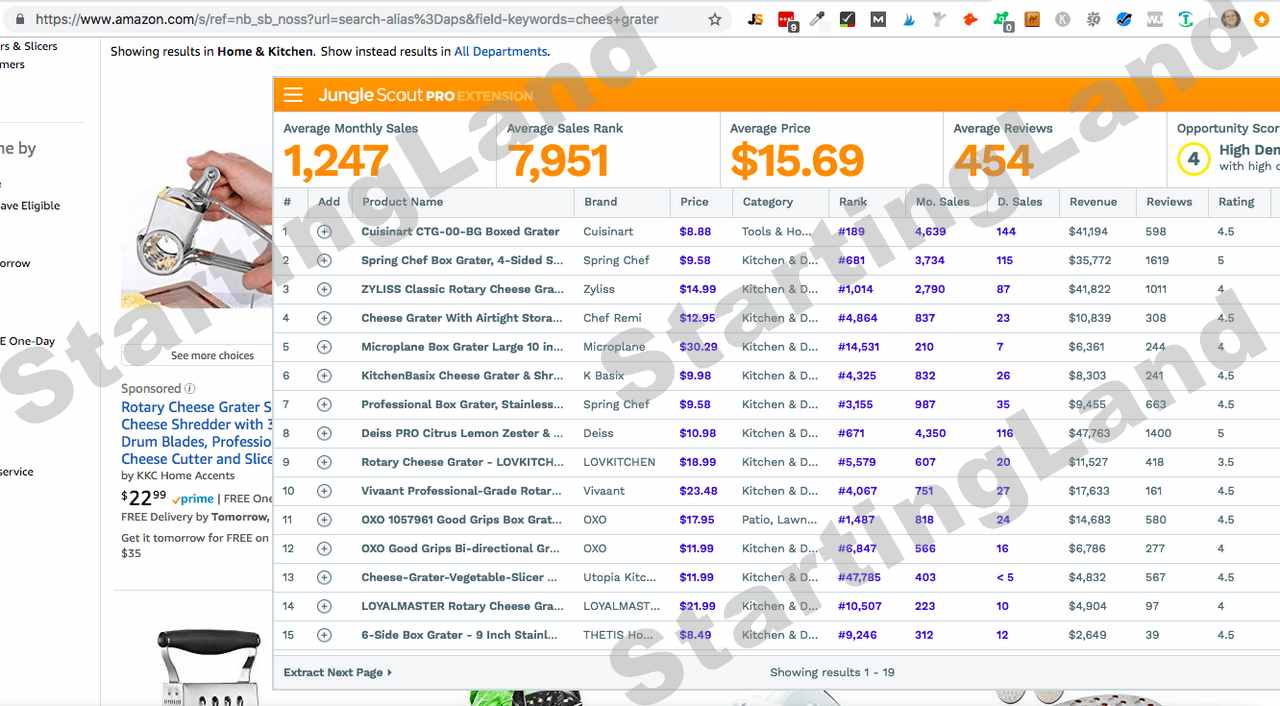The width and height of the screenshot is (1280, 706).
Task: Open the Jungle Scout JS extension icon
Action: (x=756, y=19)
